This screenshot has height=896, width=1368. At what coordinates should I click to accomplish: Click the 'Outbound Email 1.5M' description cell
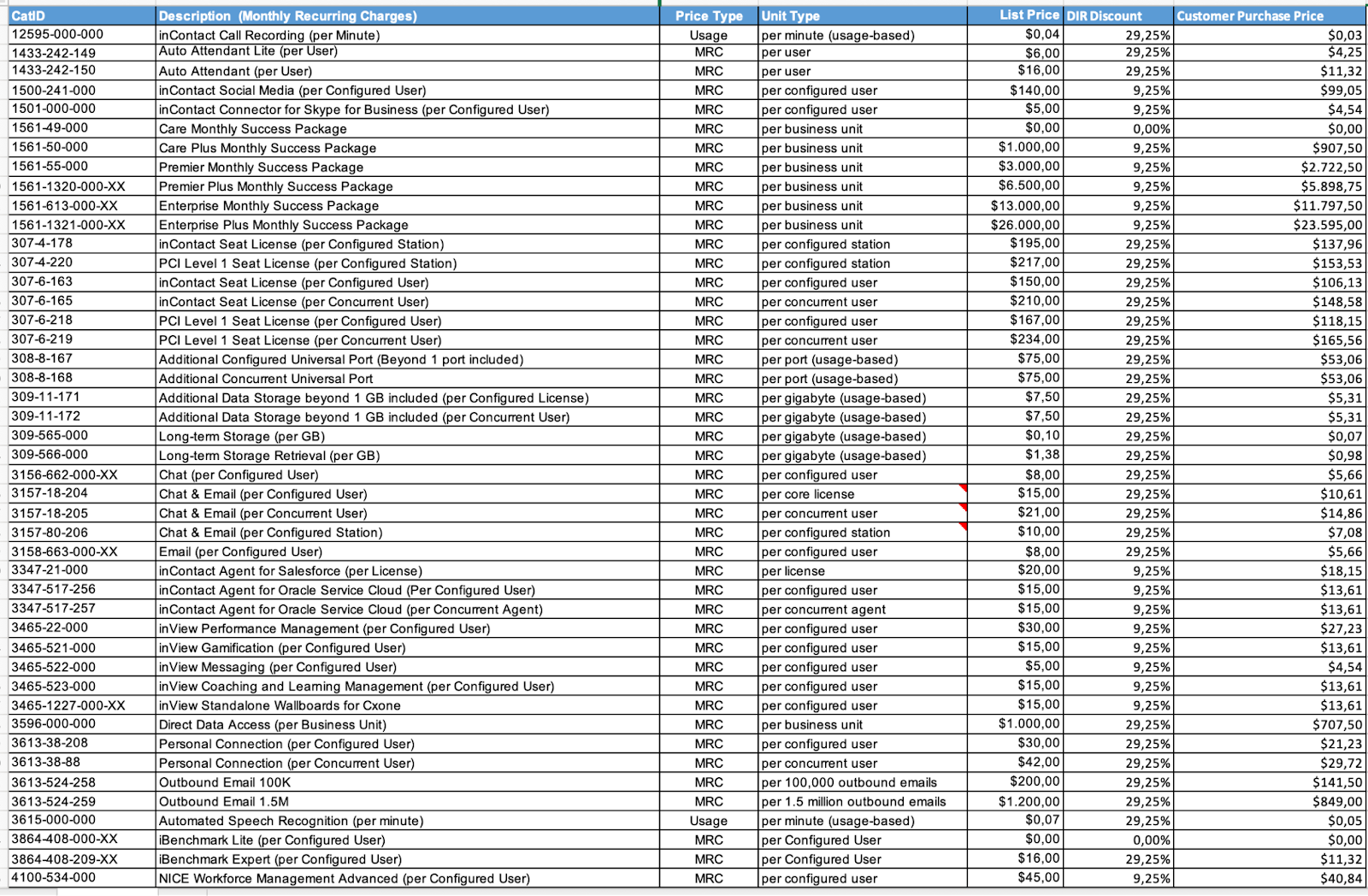407,802
